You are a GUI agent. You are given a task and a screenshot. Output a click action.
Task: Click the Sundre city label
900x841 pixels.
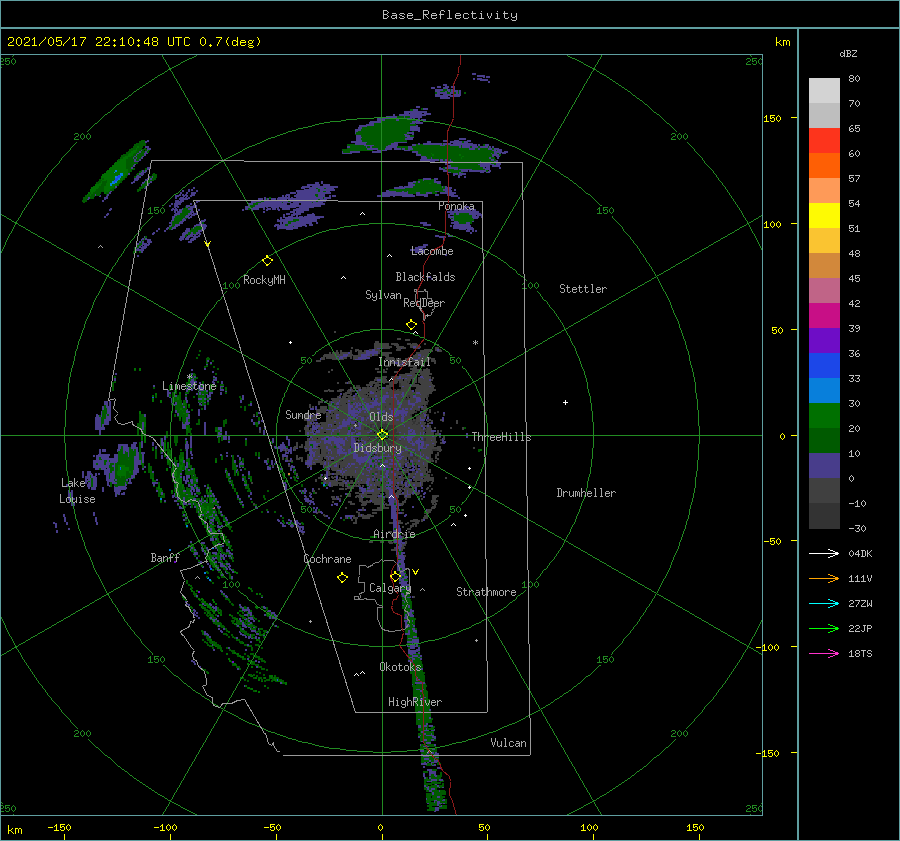point(303,414)
